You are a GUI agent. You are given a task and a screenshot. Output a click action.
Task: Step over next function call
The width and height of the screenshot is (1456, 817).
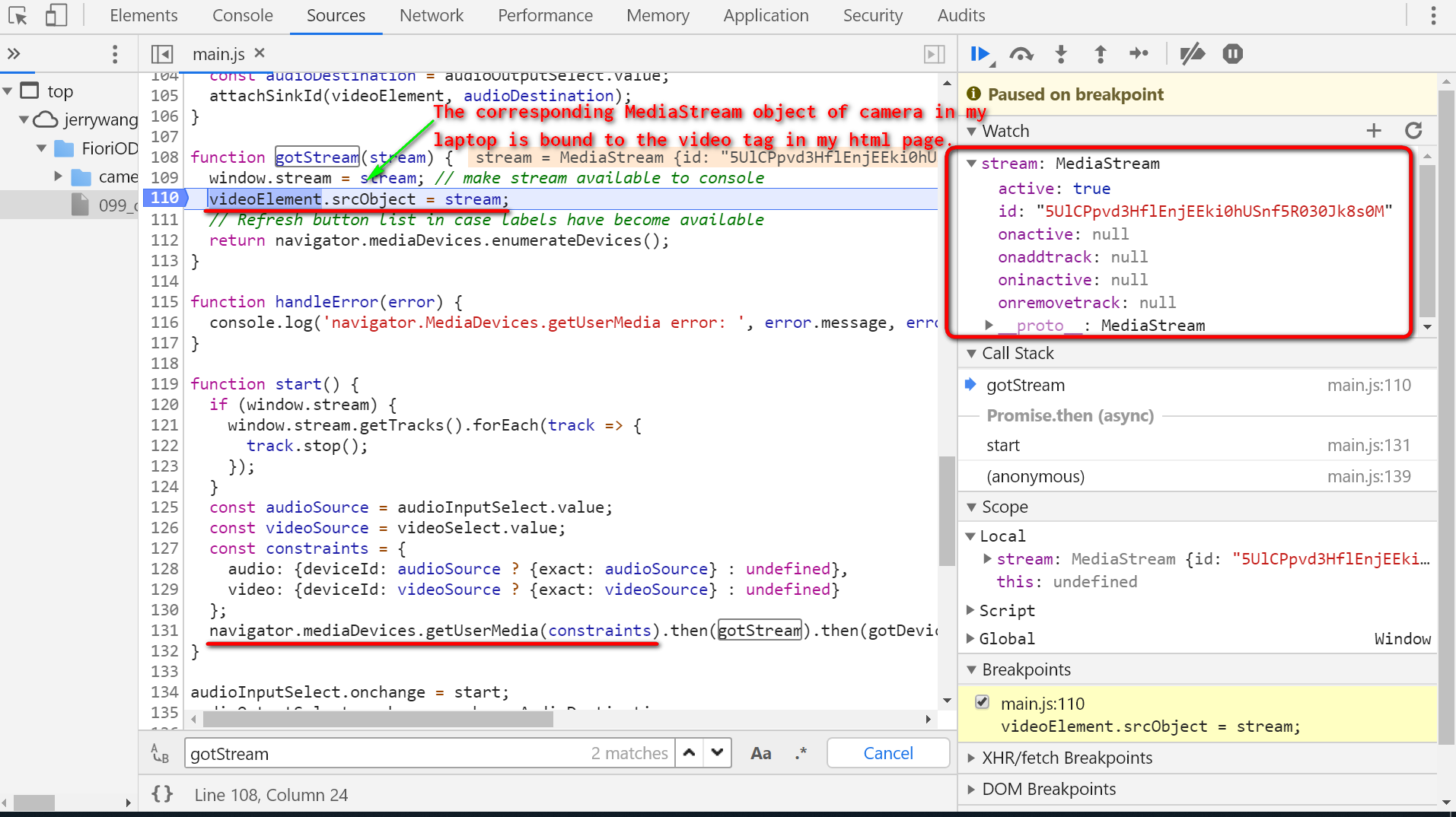point(1021,54)
